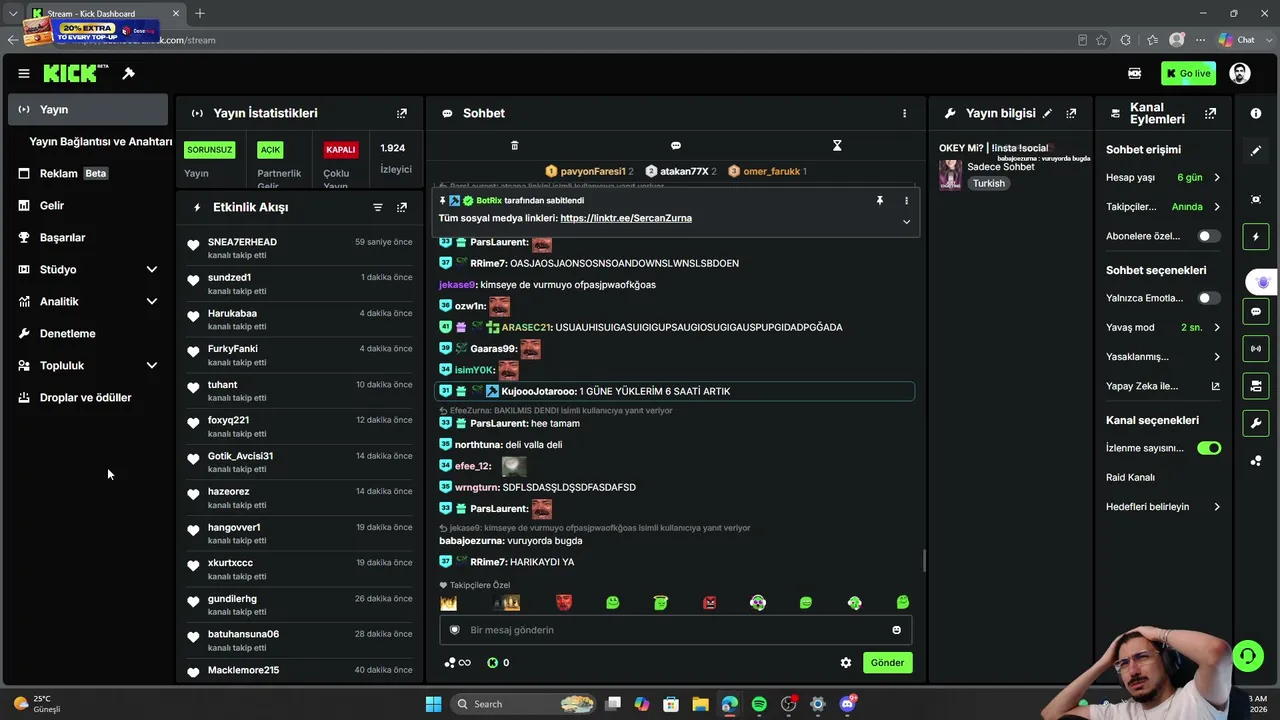
Task: Toggle the İzlenme sayısını switch
Action: pyautogui.click(x=1209, y=448)
